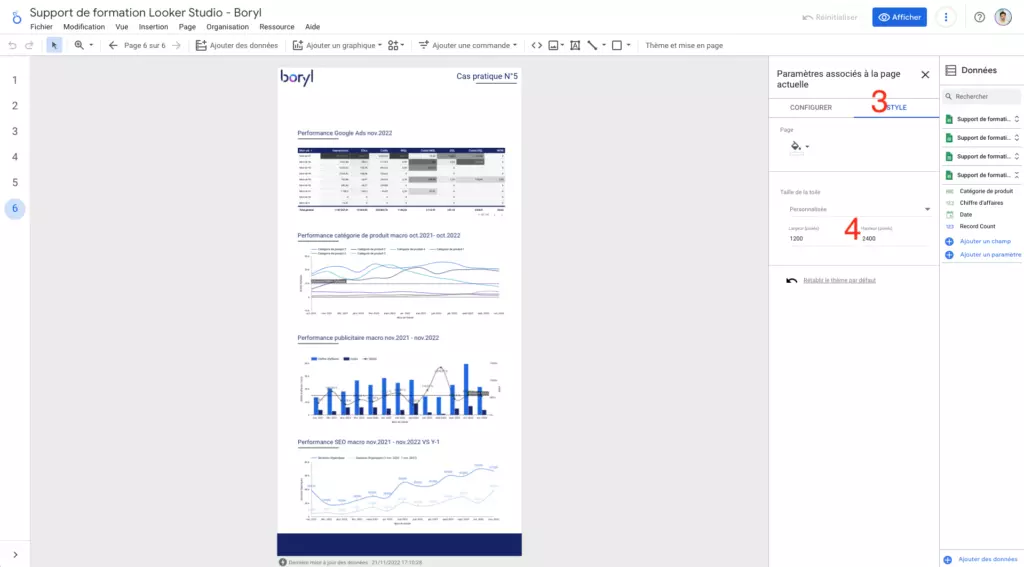This screenshot has width=1024, height=567.
Task: Click the plus icon beside Ajouter un champ
Action: 950,242
